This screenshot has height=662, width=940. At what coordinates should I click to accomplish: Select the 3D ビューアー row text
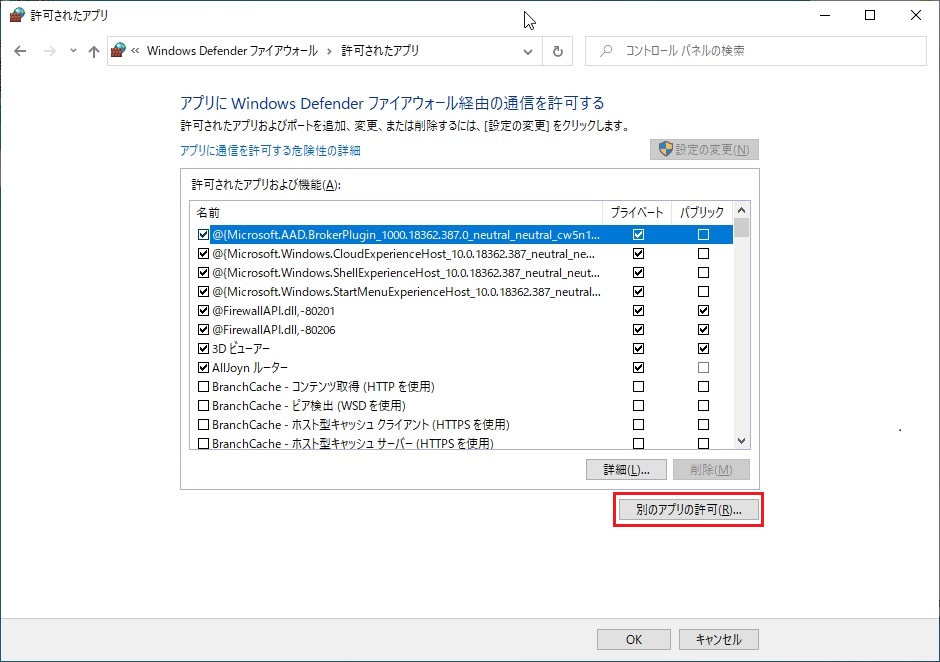[241, 348]
